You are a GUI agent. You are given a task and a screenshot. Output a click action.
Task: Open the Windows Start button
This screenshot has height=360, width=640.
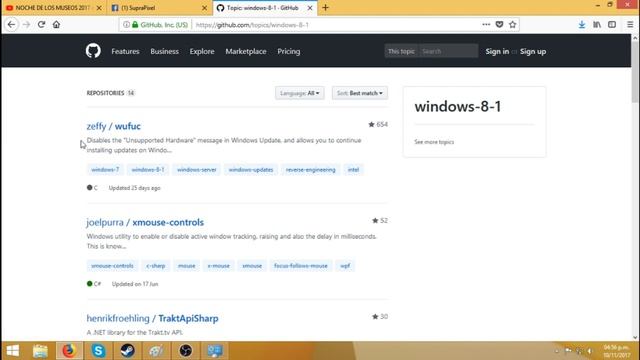pos(13,351)
